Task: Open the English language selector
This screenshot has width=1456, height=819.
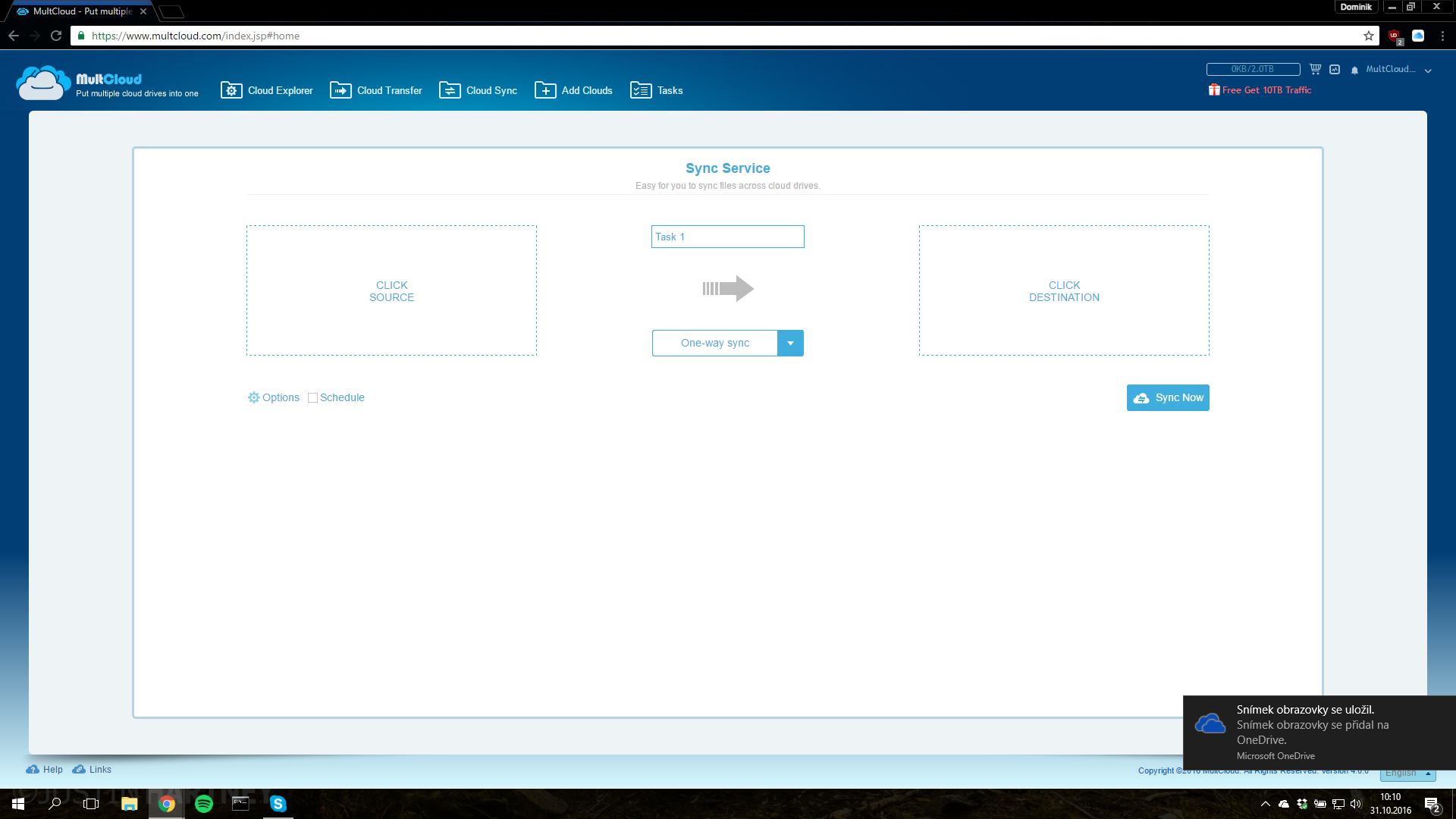Action: point(1407,773)
